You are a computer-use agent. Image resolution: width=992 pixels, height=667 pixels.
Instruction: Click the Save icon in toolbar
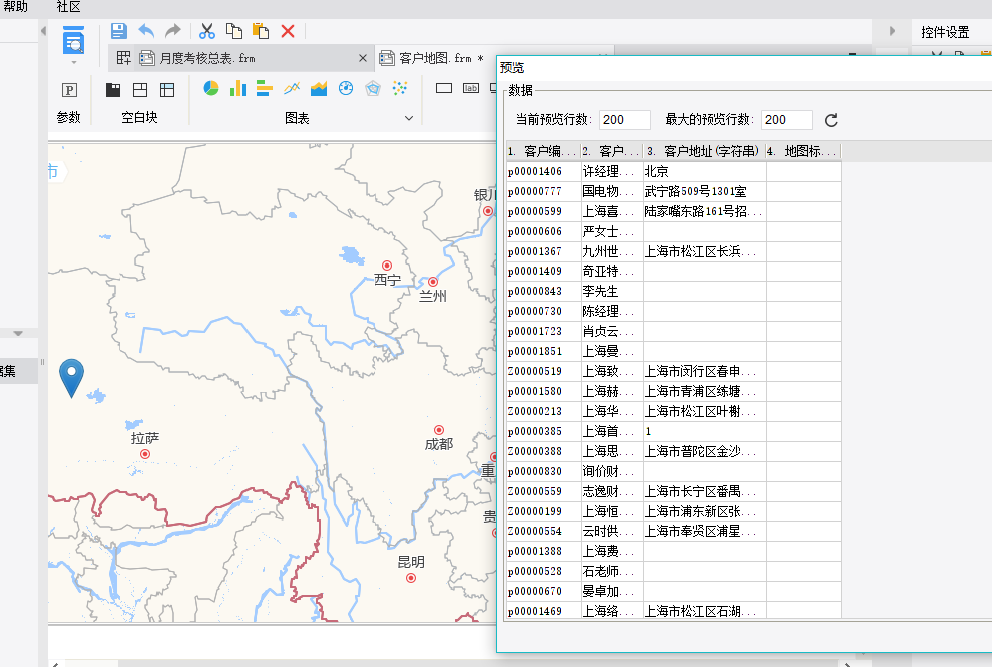click(118, 31)
